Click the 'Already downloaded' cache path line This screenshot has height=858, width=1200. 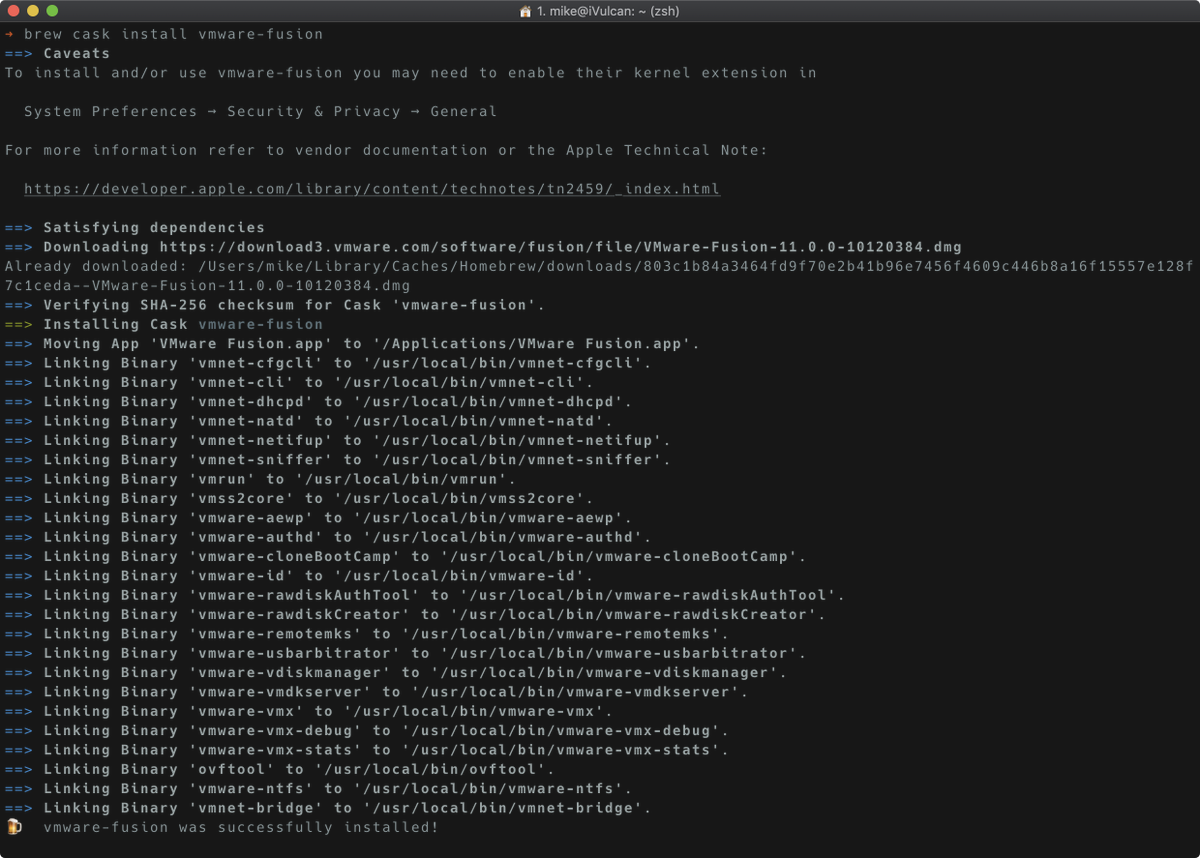(599, 276)
